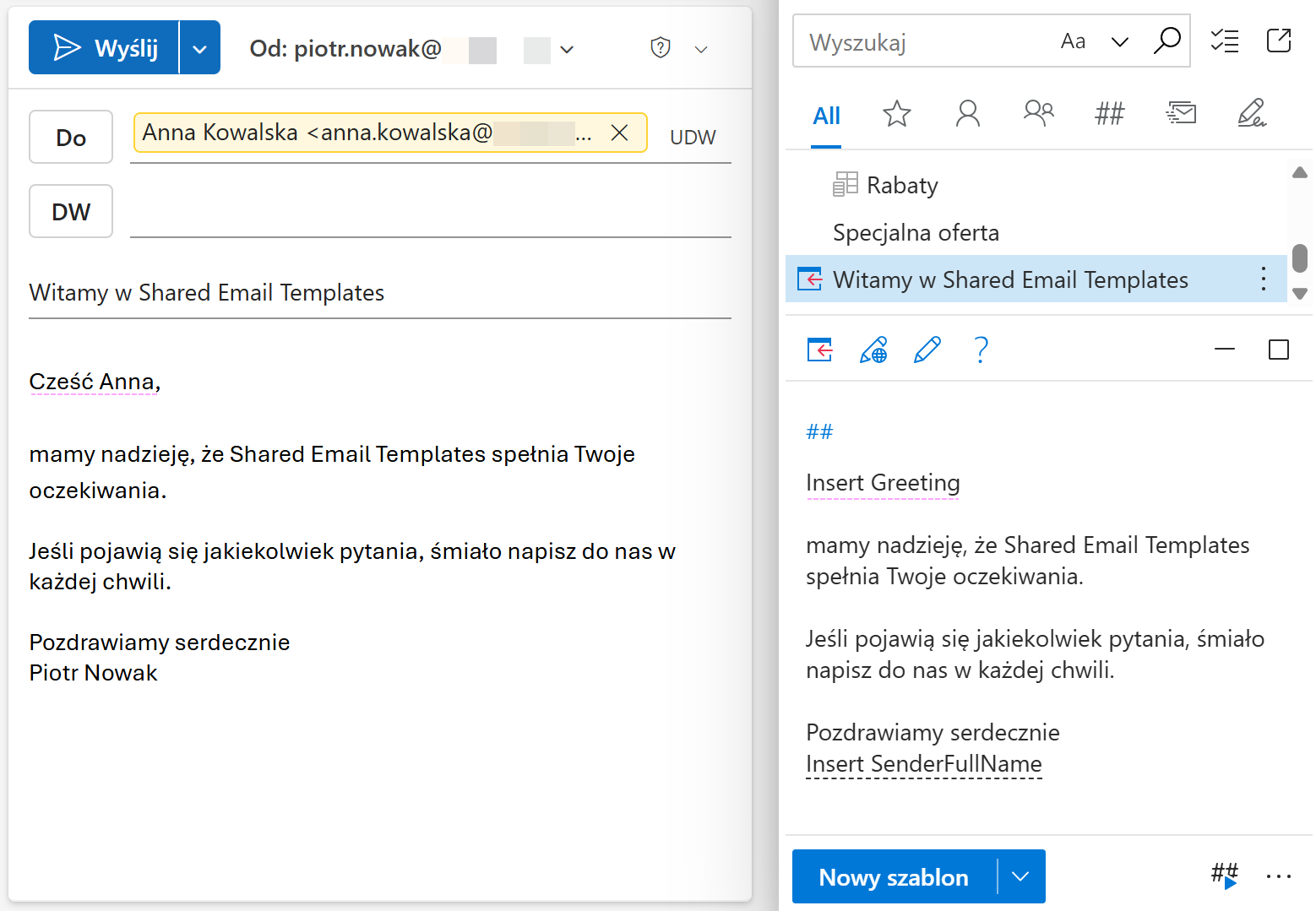Expand the Wyślij send options dropdown

[200, 49]
